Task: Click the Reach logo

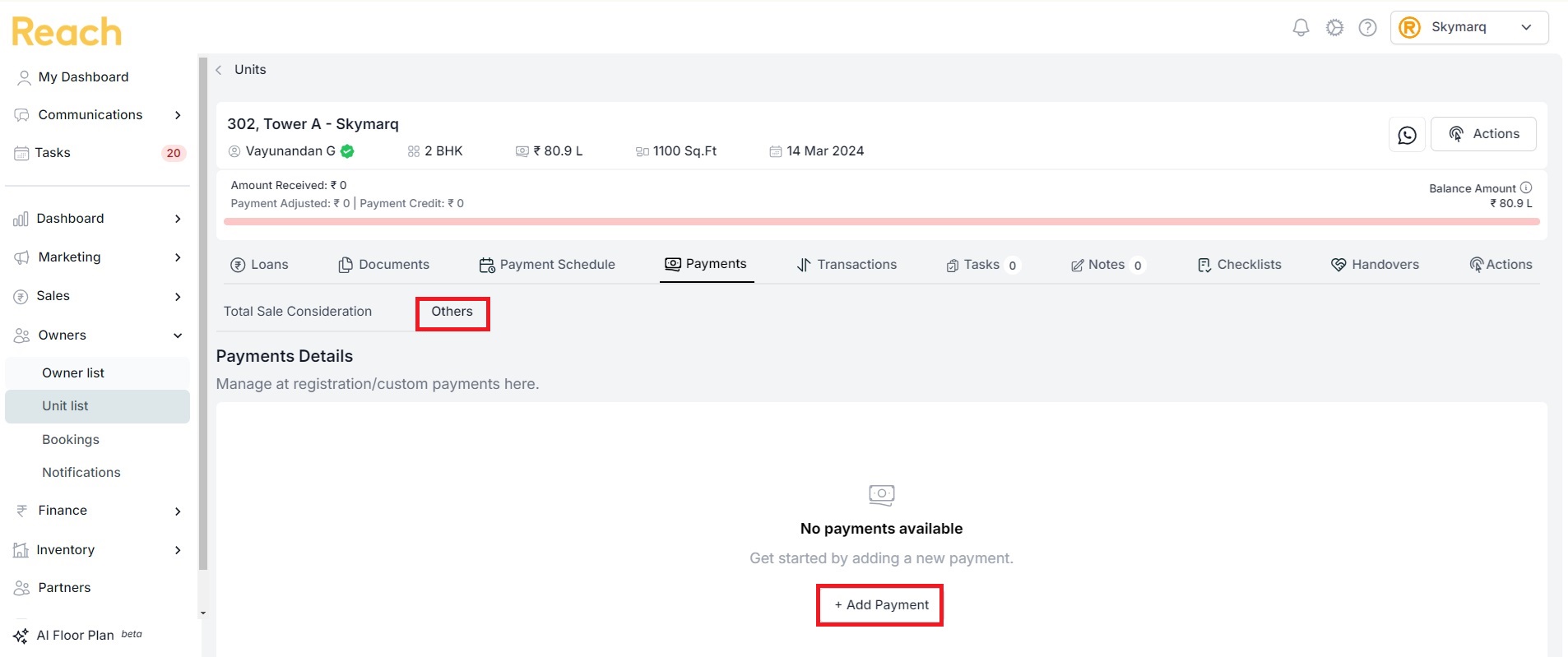Action: pyautogui.click(x=66, y=31)
